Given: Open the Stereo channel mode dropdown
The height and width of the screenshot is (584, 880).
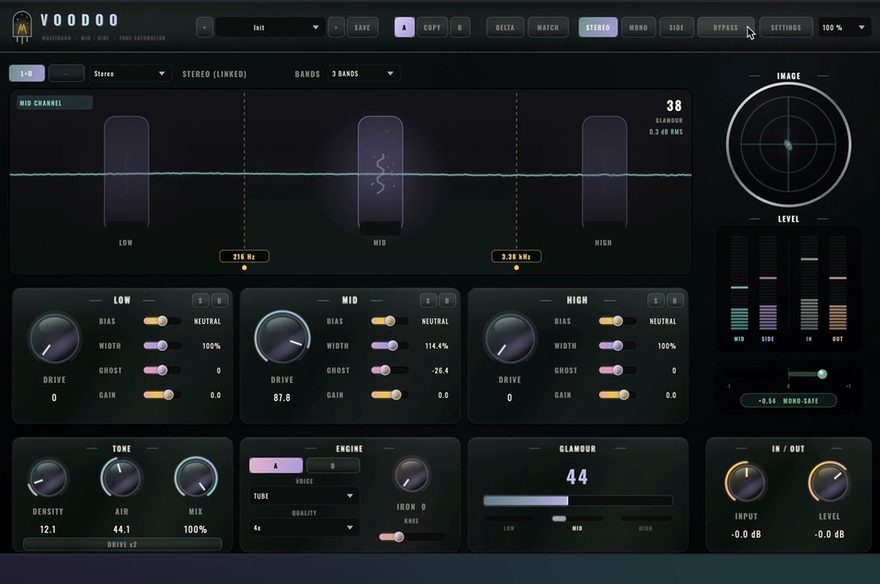Looking at the screenshot, I should pos(129,73).
